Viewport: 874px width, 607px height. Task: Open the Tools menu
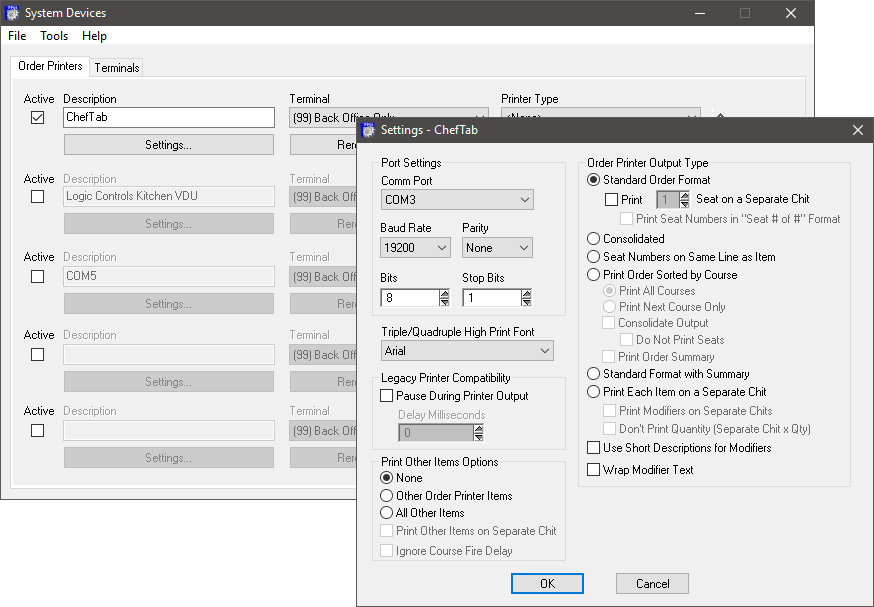(54, 36)
